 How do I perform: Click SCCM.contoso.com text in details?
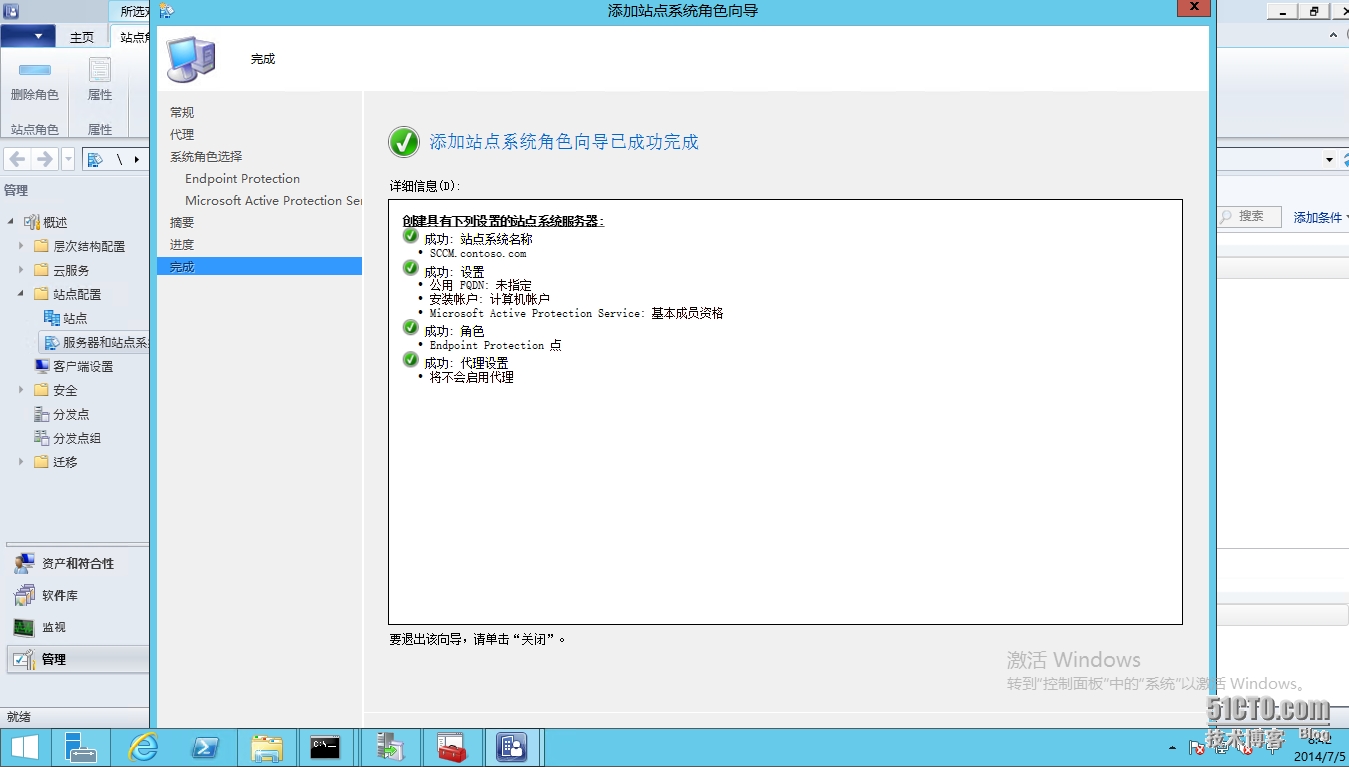click(478, 254)
